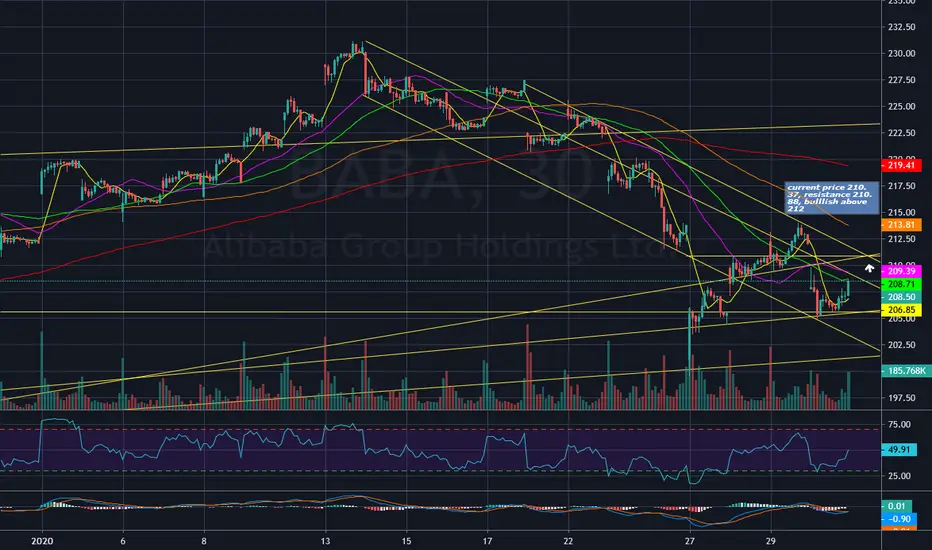Select the orange 213.81 price label
Image resolution: width=932 pixels, height=550 pixels.
(901, 225)
